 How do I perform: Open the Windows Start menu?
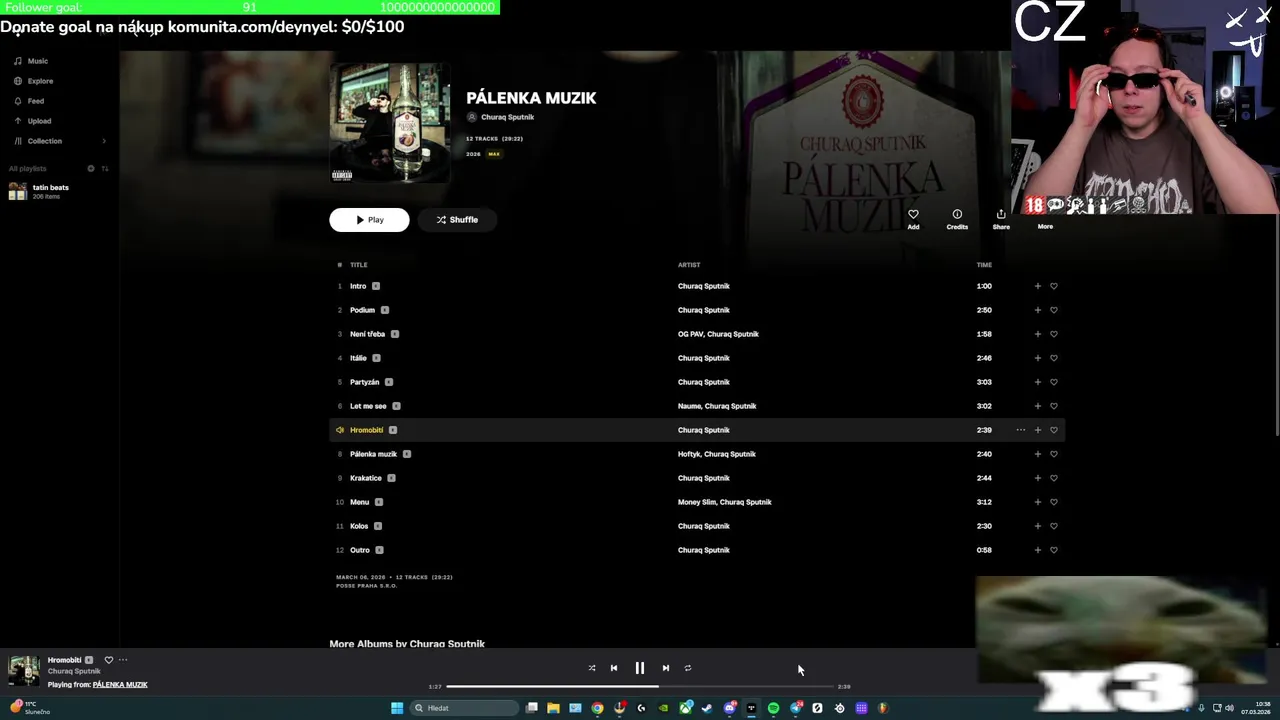[397, 708]
